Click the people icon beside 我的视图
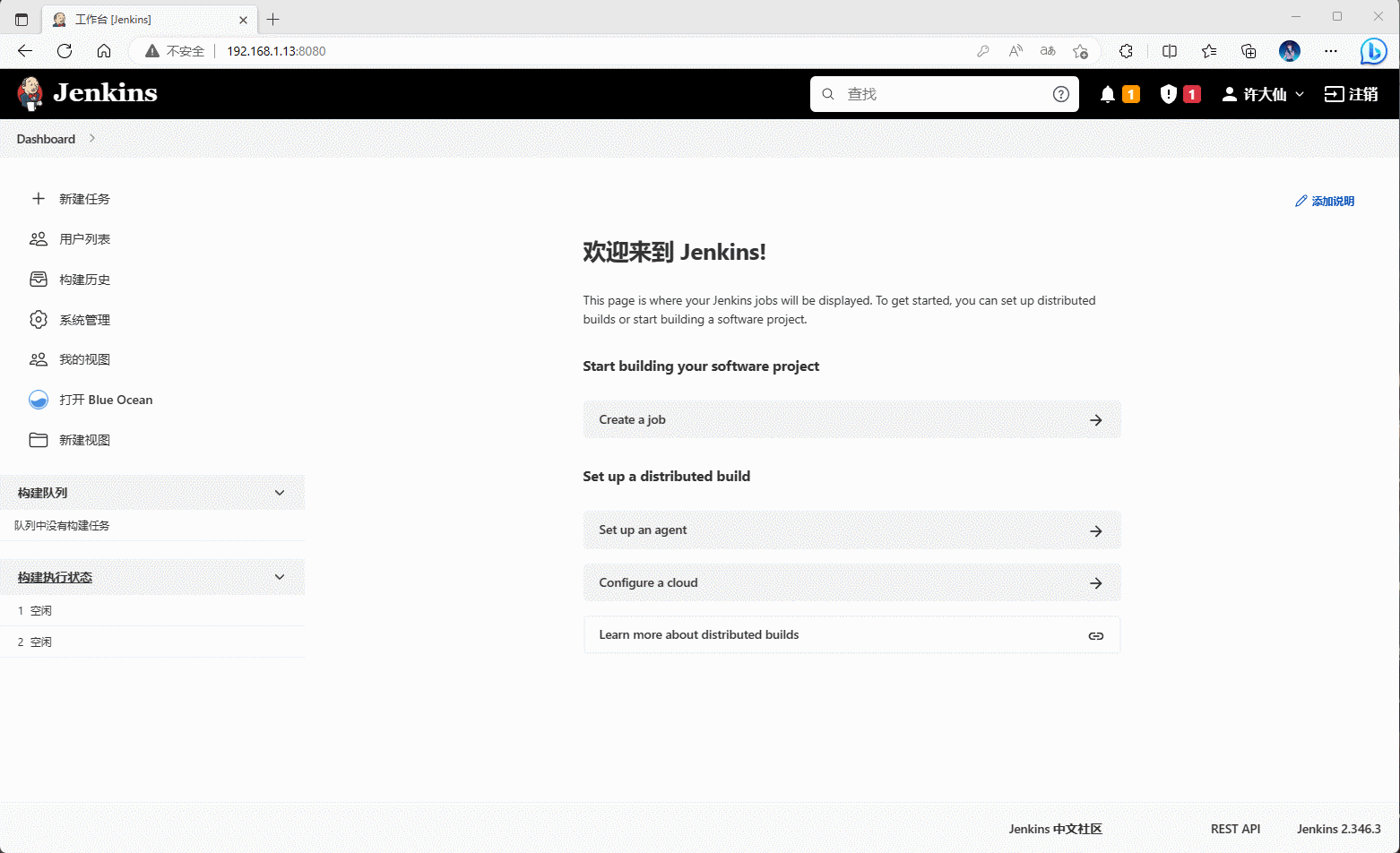Viewport: 1400px width, 853px height. pos(39,359)
